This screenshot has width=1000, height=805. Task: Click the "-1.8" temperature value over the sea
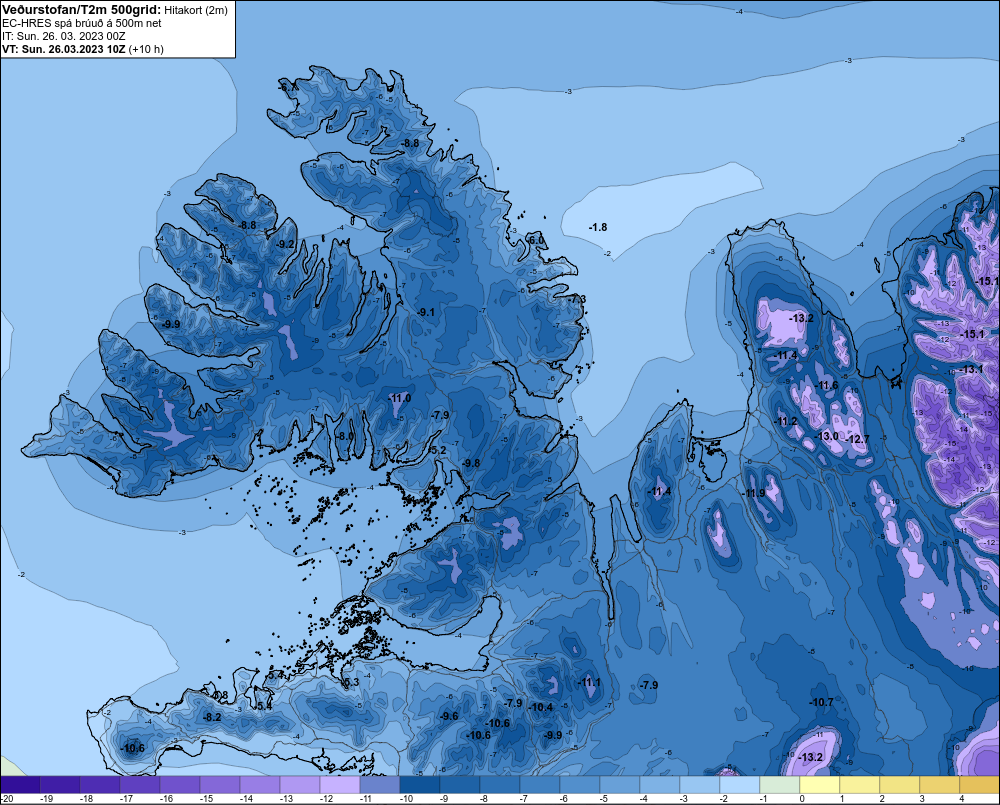[x=598, y=227]
